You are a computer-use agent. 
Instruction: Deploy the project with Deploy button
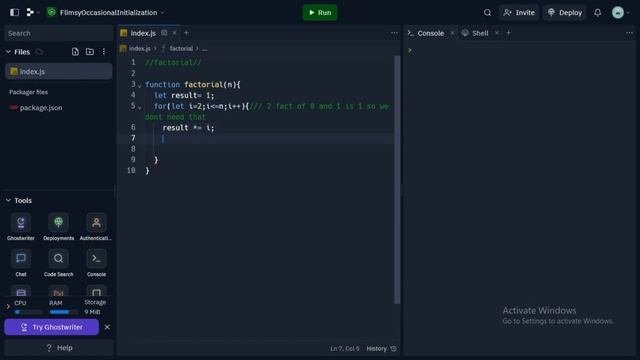(564, 12)
